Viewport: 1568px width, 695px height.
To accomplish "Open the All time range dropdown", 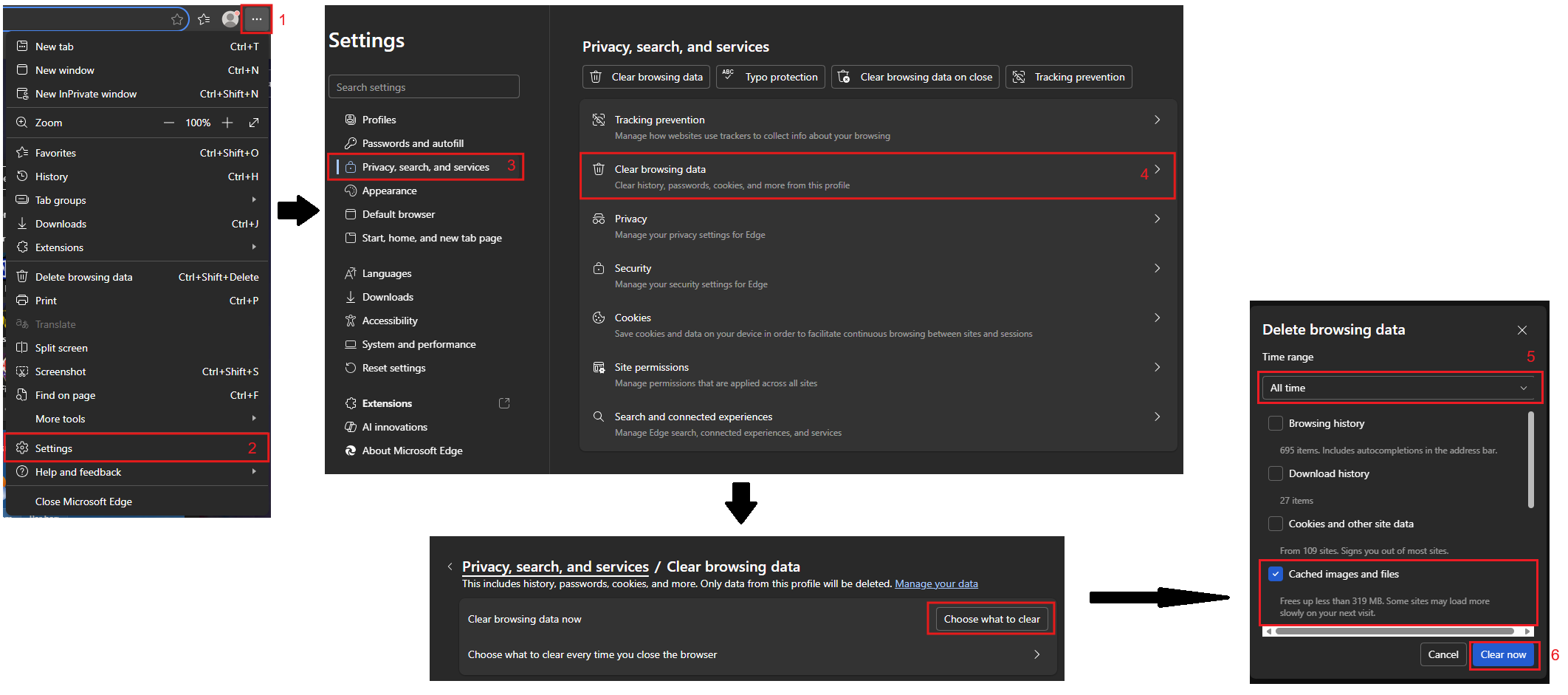I will tap(1398, 388).
